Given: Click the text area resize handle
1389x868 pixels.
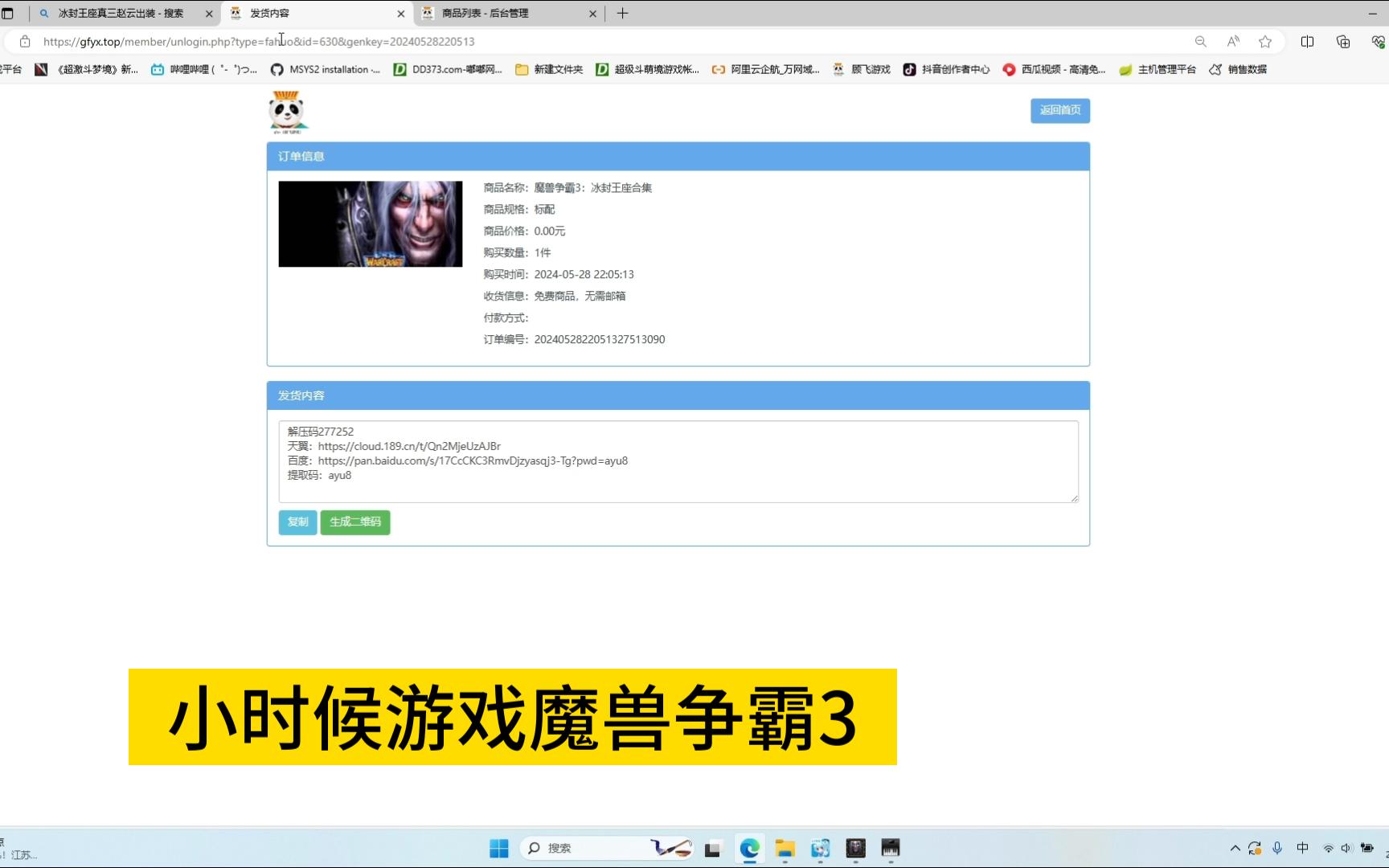Looking at the screenshot, I should 1075,498.
